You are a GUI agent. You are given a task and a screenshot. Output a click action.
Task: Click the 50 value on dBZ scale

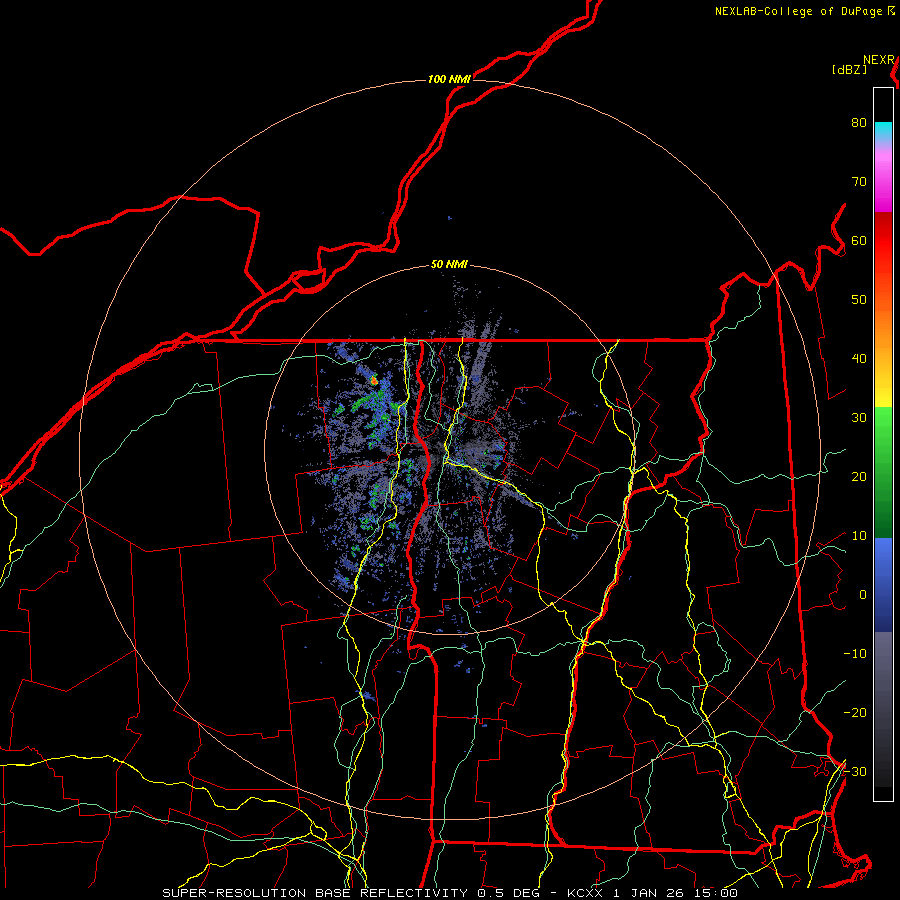(x=859, y=300)
